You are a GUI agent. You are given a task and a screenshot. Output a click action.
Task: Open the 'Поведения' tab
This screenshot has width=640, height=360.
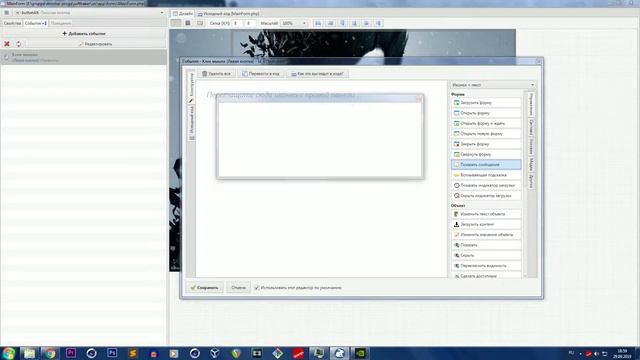click(61, 23)
